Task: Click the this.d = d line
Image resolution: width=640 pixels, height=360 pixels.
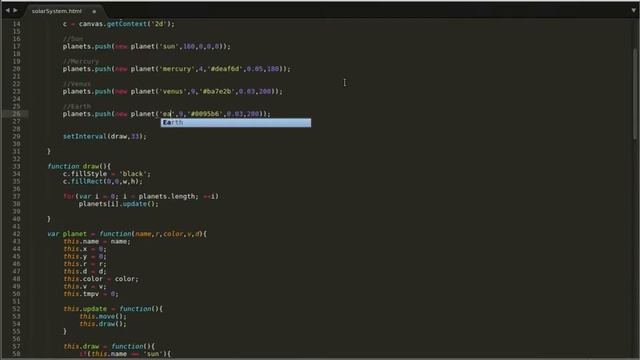Action: 84,271
